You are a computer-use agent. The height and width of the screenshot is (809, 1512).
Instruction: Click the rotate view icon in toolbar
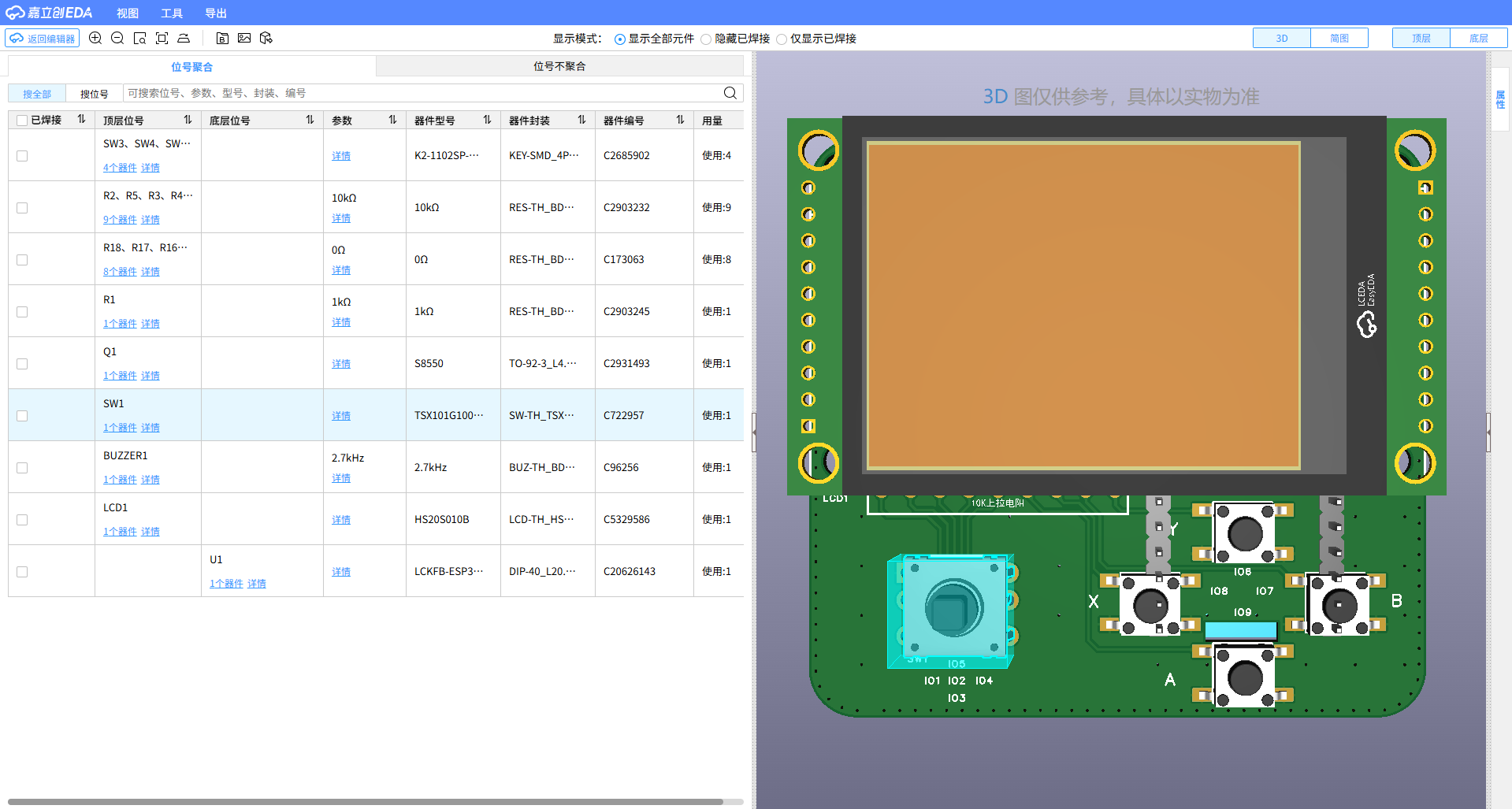click(x=184, y=38)
